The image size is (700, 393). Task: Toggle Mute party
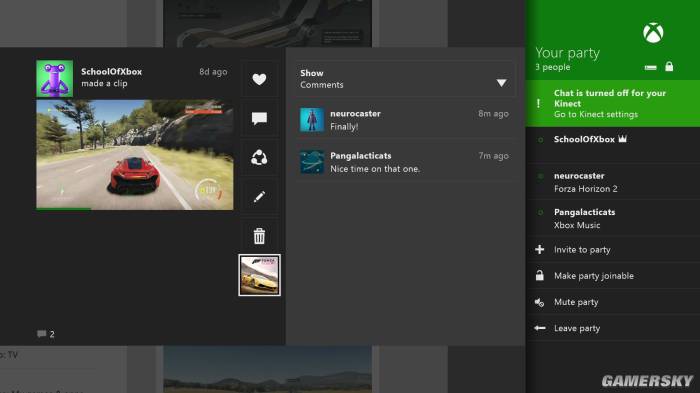pyautogui.click(x=613, y=302)
